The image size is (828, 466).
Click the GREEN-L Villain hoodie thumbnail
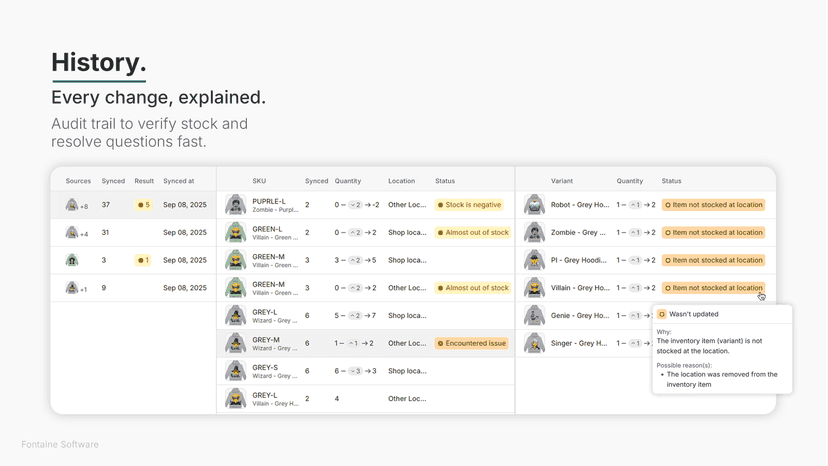(x=236, y=232)
